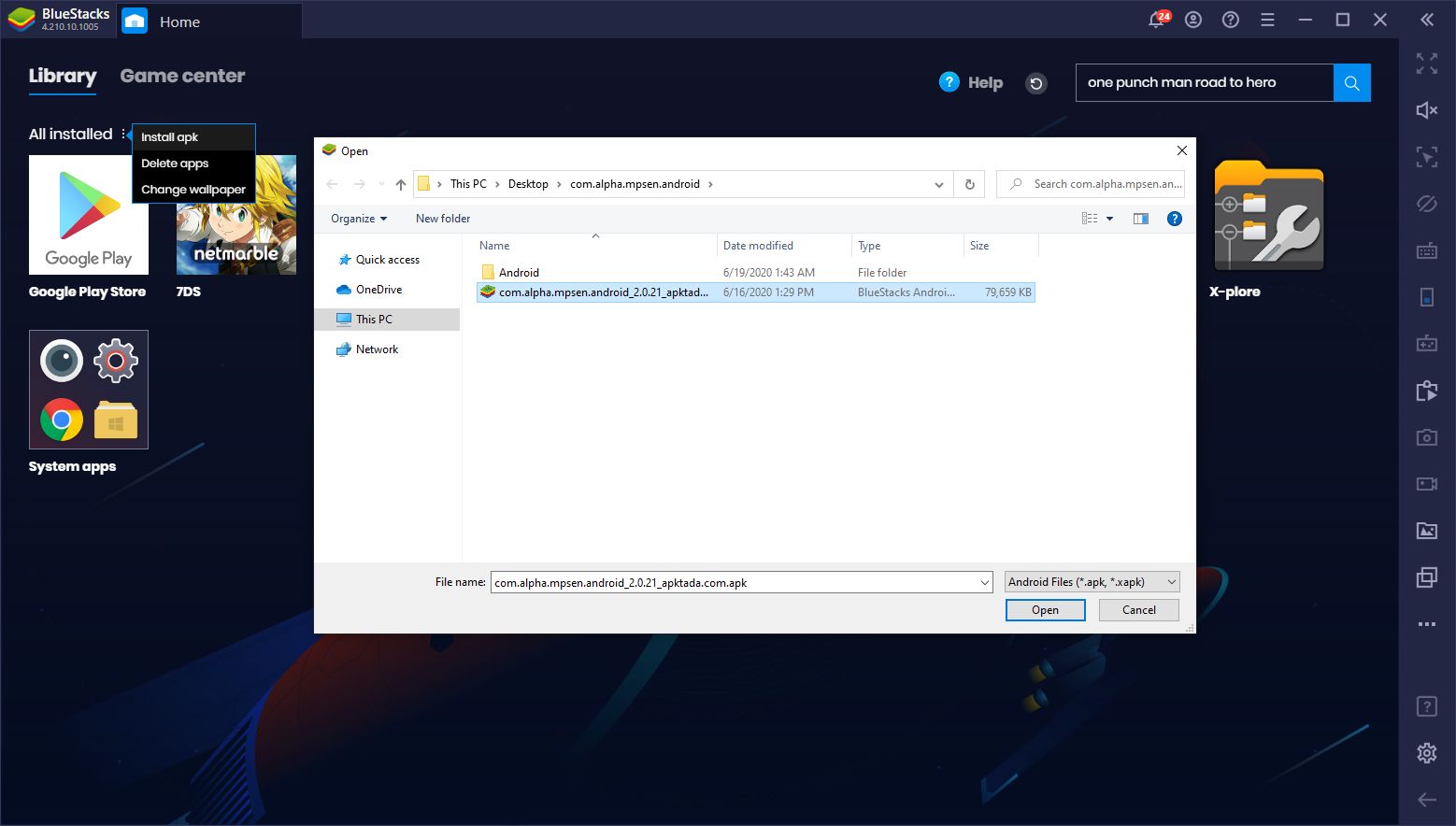Viewport: 1456px width, 826px height.
Task: Select the Android folder row
Action: click(x=755, y=273)
